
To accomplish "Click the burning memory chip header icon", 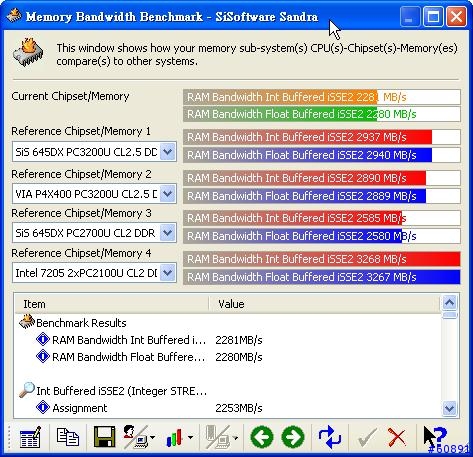I will (x=28, y=52).
